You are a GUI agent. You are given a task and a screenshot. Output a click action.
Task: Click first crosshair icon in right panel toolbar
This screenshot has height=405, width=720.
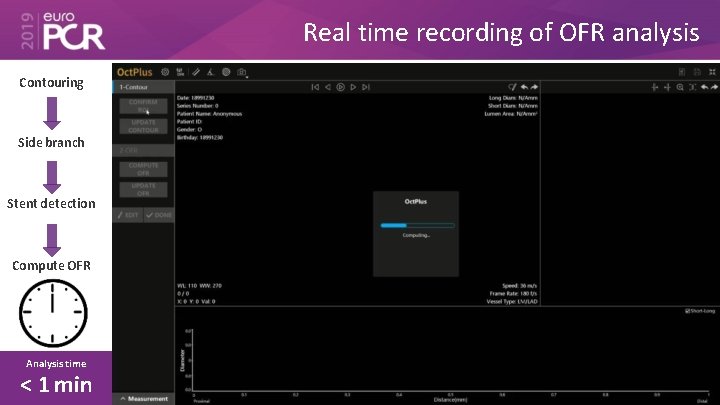tap(655, 87)
